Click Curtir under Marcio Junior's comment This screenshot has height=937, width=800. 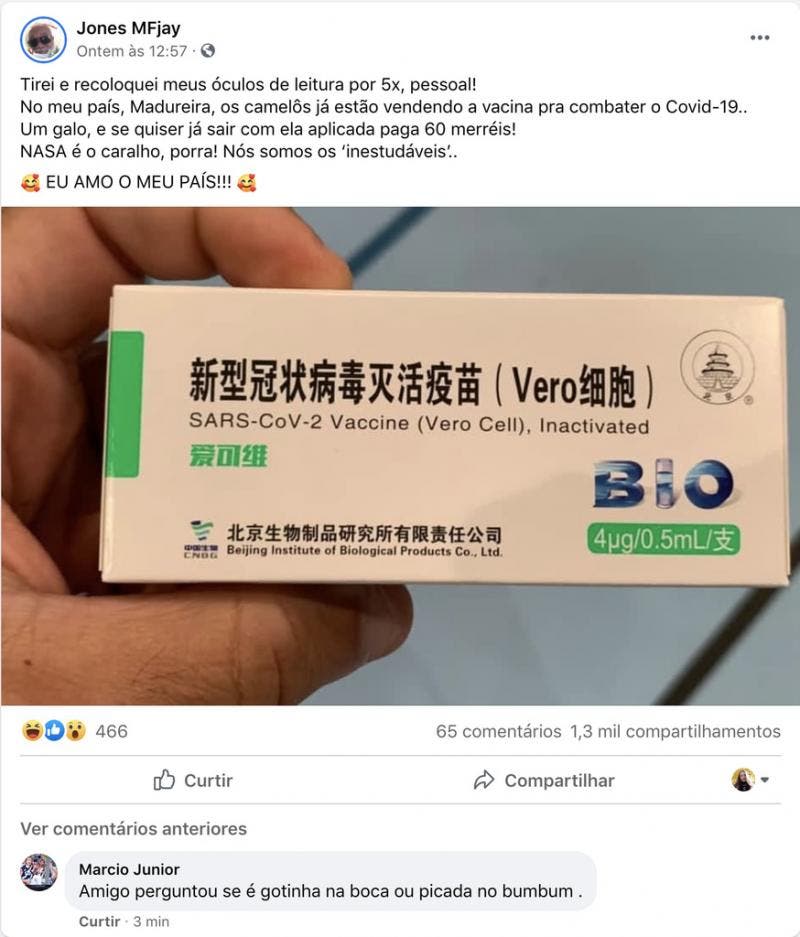click(x=99, y=921)
